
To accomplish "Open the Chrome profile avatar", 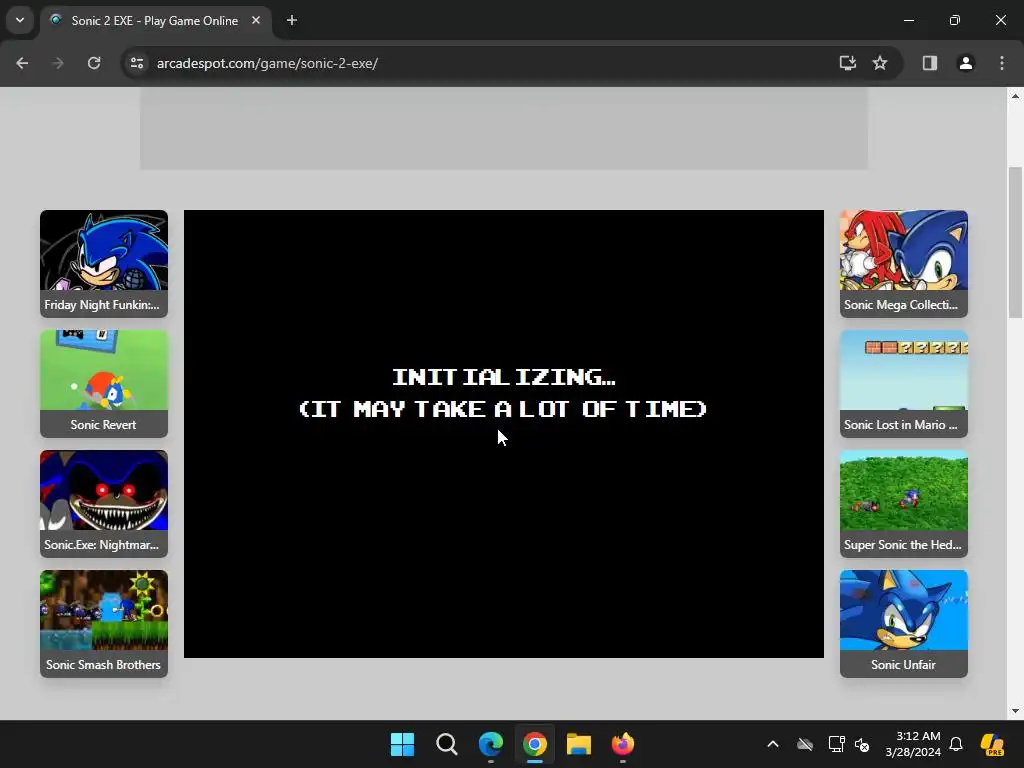I will (965, 63).
